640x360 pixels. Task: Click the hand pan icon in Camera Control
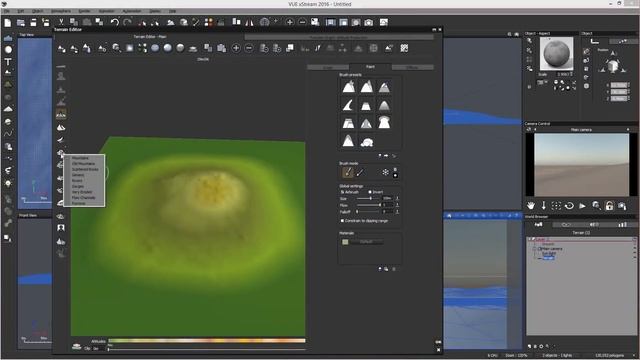pyautogui.click(x=531, y=206)
